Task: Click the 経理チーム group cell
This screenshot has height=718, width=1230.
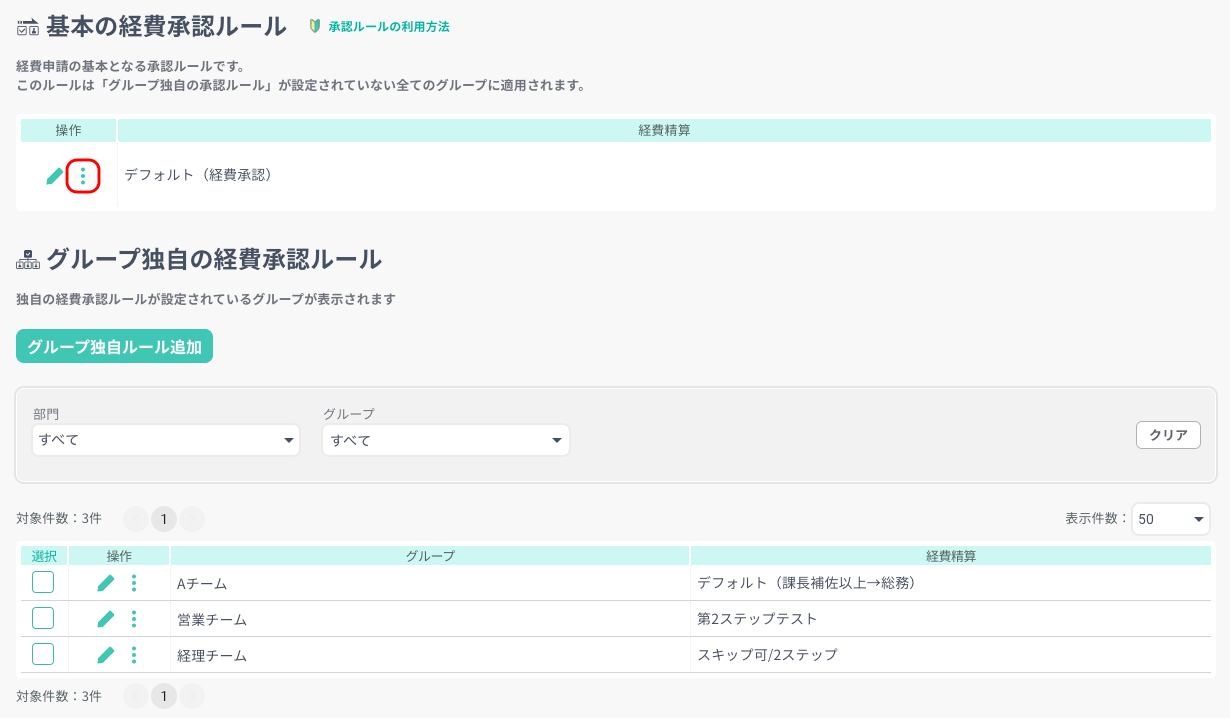Action: pyautogui.click(x=430, y=655)
